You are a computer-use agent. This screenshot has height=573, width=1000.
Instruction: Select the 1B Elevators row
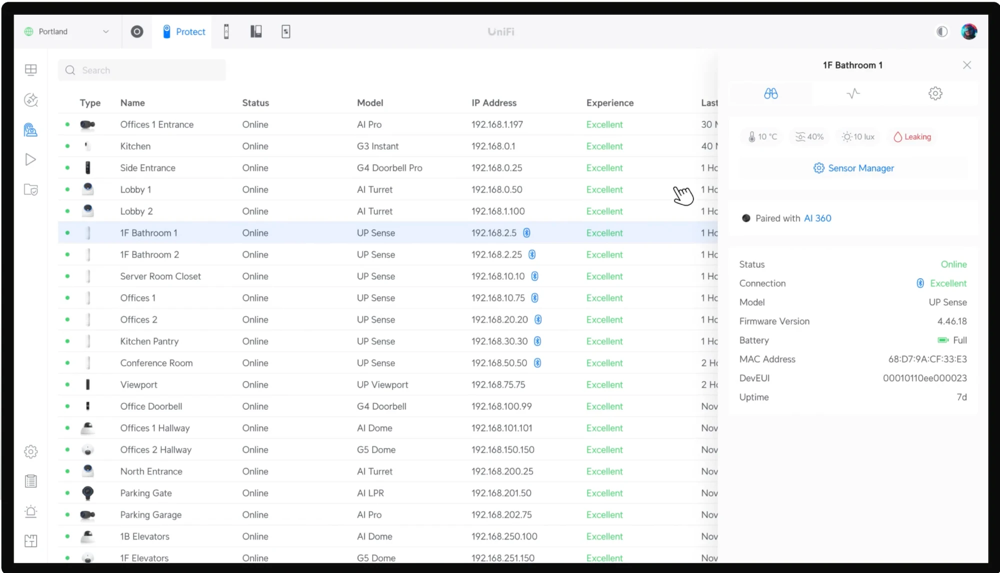(388, 537)
